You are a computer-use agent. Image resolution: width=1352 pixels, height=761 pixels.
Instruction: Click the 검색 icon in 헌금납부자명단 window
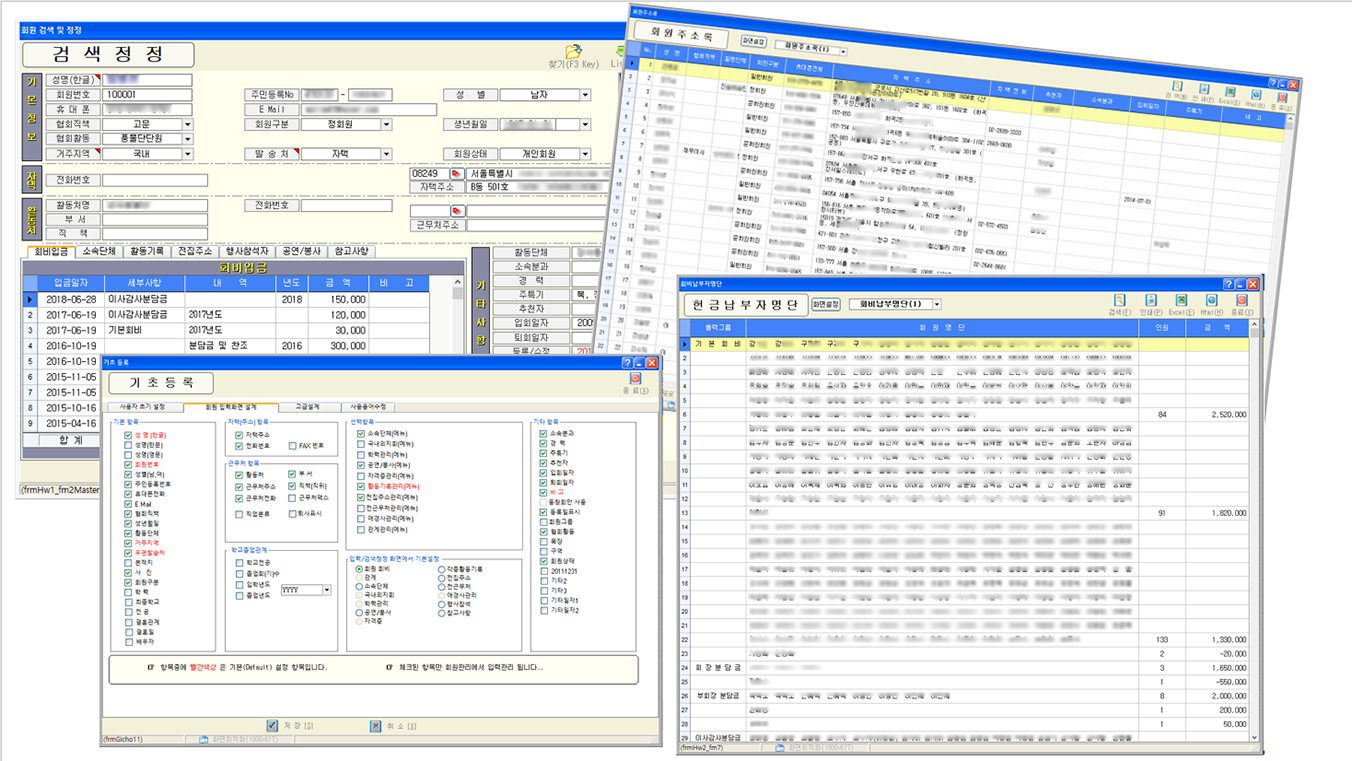tap(1121, 300)
